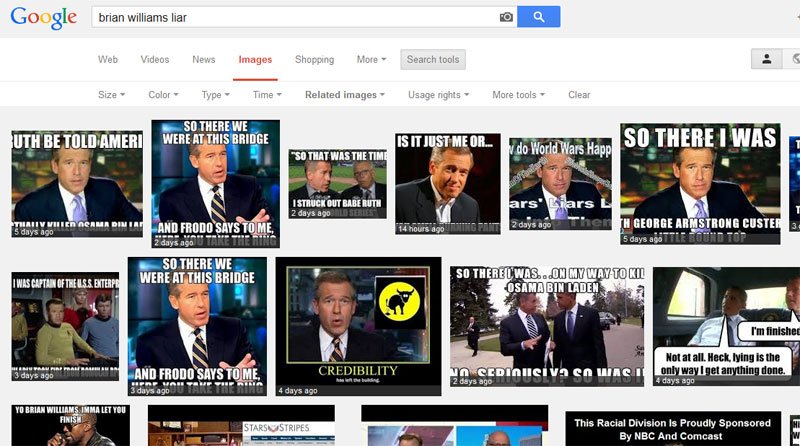Select the Images tab
The width and height of the screenshot is (800, 446).
255,60
